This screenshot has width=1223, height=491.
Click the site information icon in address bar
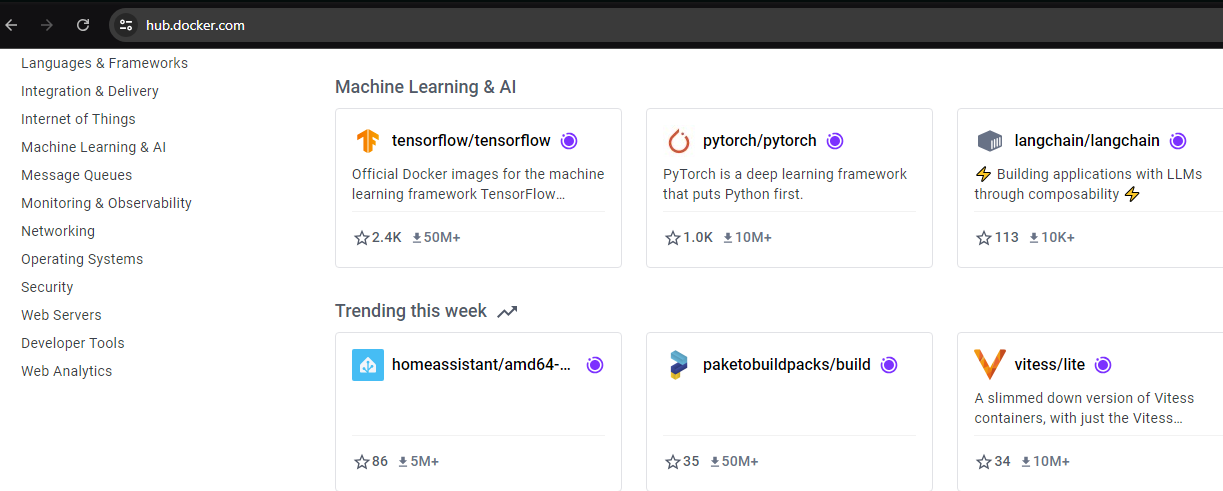pos(125,25)
